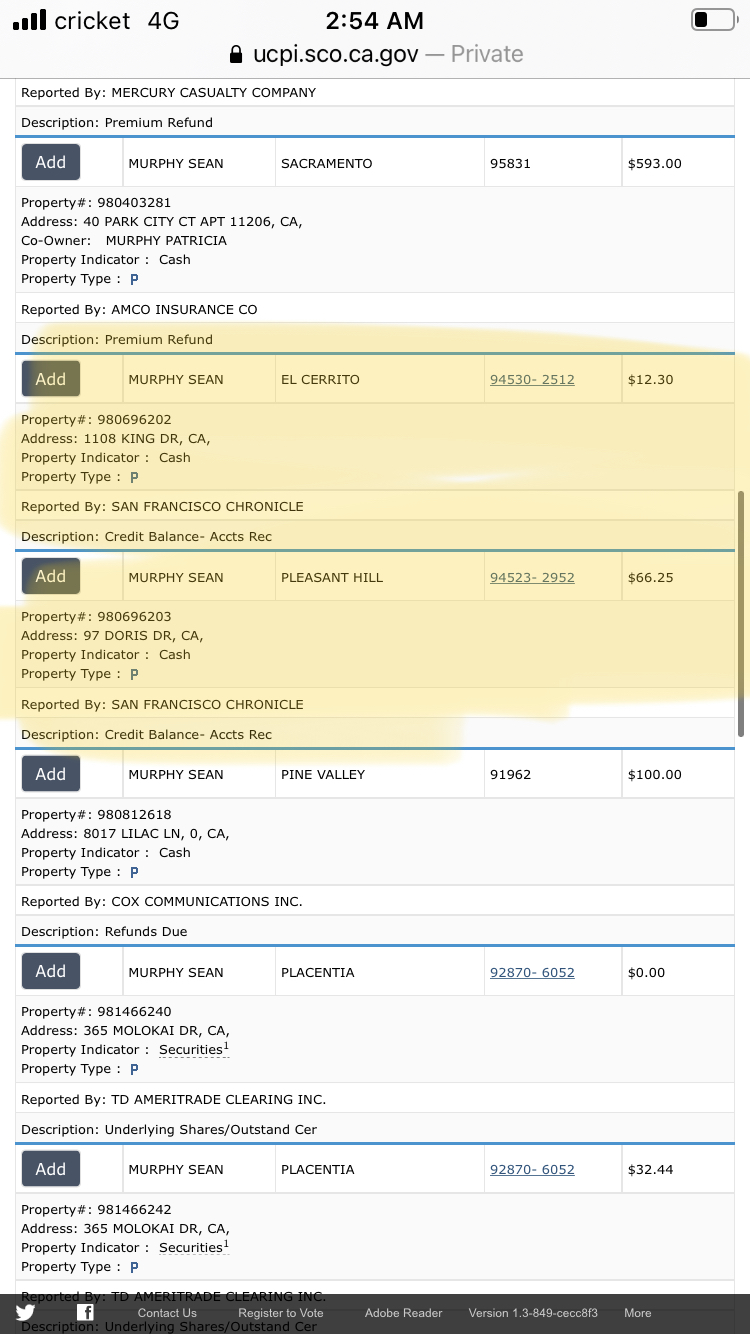This screenshot has width=750, height=1334.
Task: Select Co-Owner MURPHY PATRICIA text
Action: pyautogui.click(x=124, y=241)
